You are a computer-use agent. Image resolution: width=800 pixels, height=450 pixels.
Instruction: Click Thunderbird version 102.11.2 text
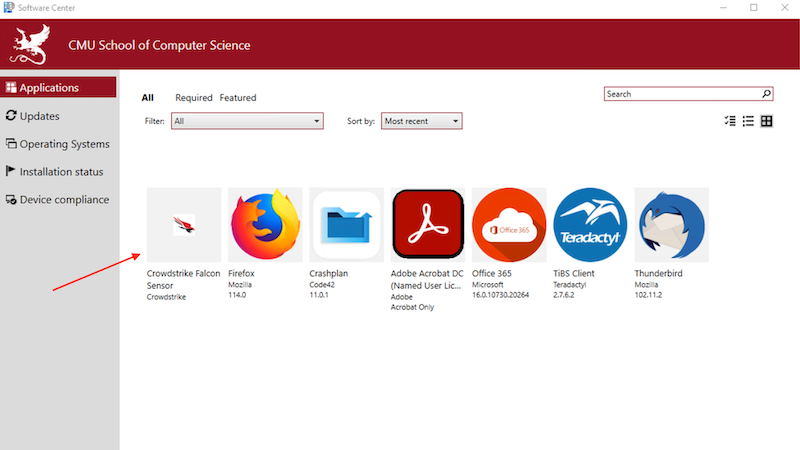pyautogui.click(x=648, y=295)
